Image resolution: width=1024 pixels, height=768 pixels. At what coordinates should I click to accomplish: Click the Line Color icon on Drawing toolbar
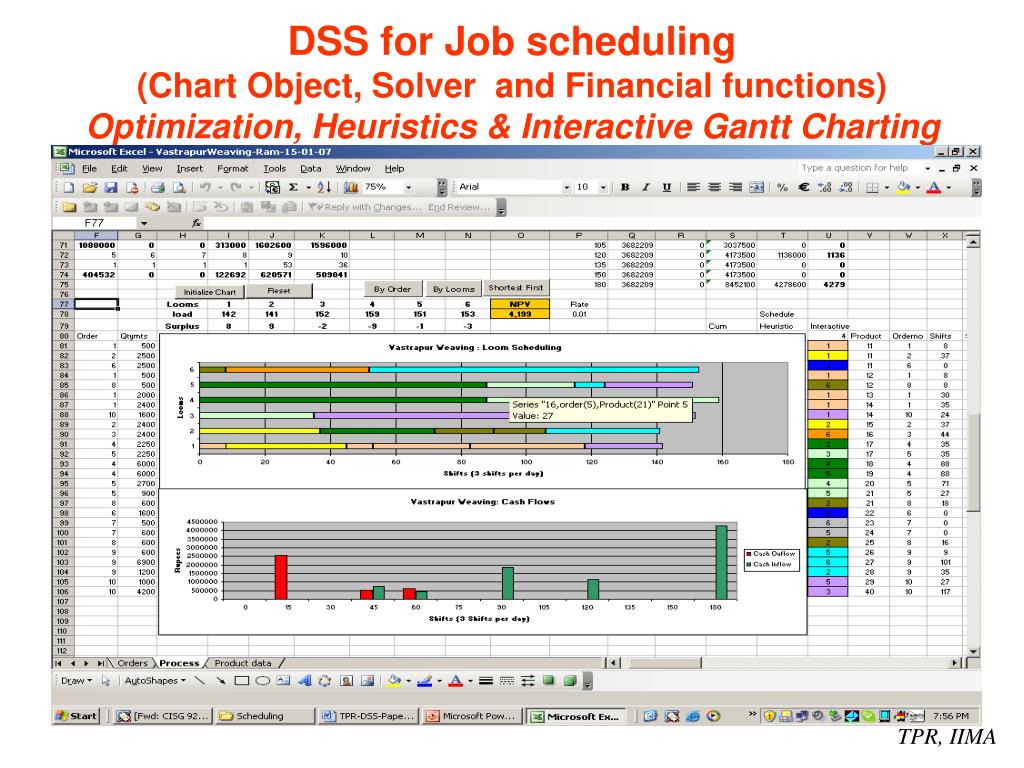424,680
